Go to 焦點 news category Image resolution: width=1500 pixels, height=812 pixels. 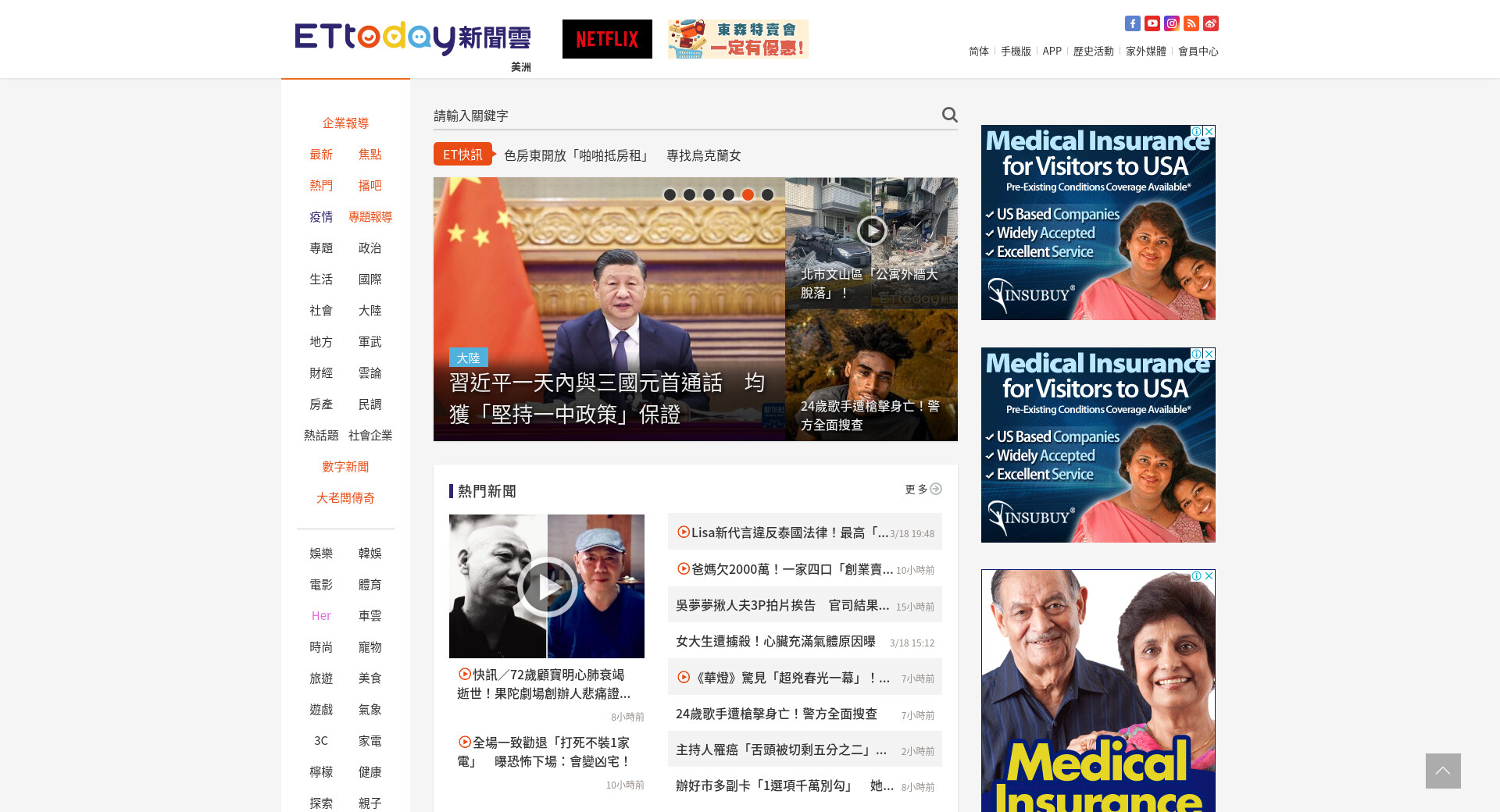370,155
